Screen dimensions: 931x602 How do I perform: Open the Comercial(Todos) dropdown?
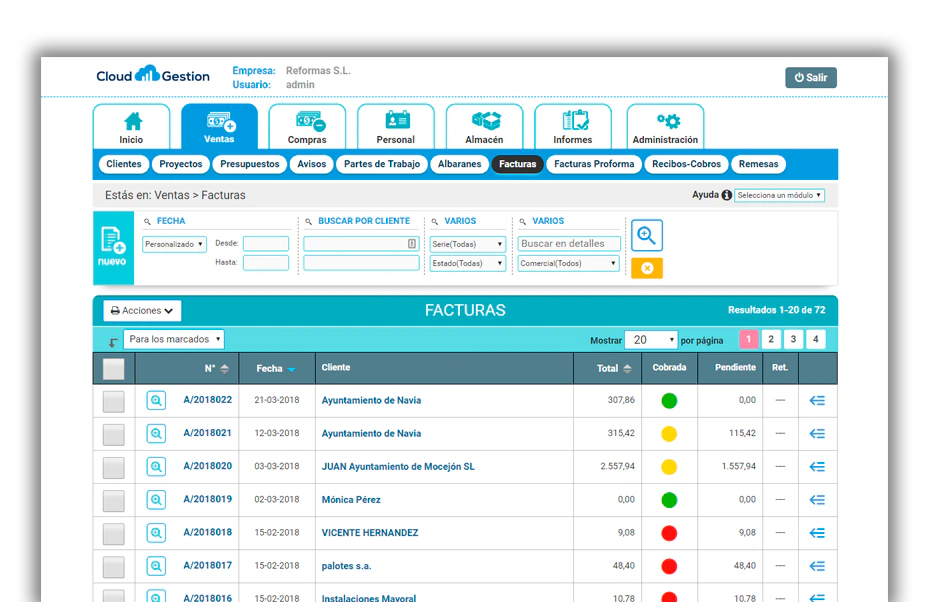(569, 263)
